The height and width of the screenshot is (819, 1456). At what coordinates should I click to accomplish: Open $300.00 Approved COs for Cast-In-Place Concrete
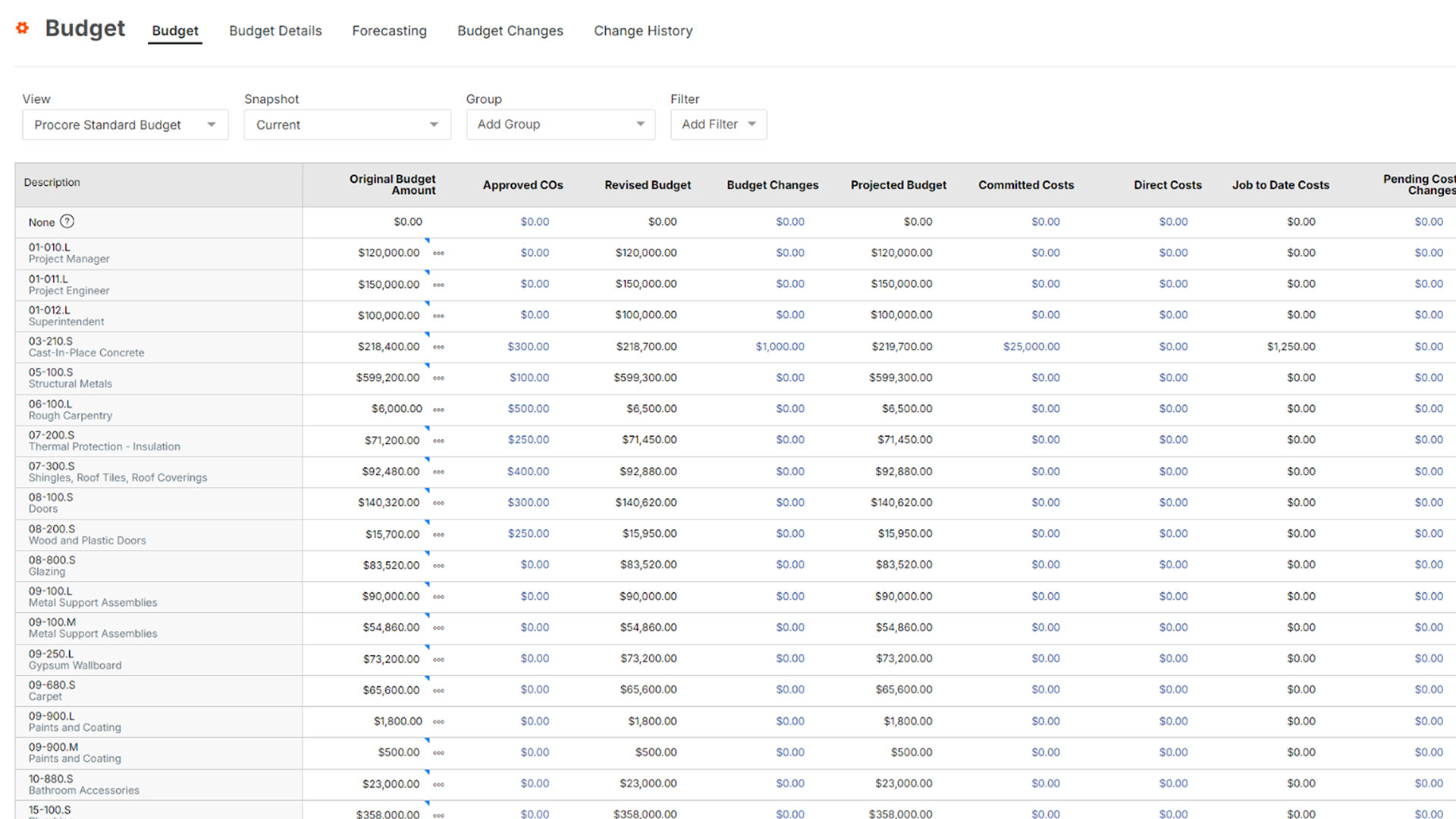(529, 347)
